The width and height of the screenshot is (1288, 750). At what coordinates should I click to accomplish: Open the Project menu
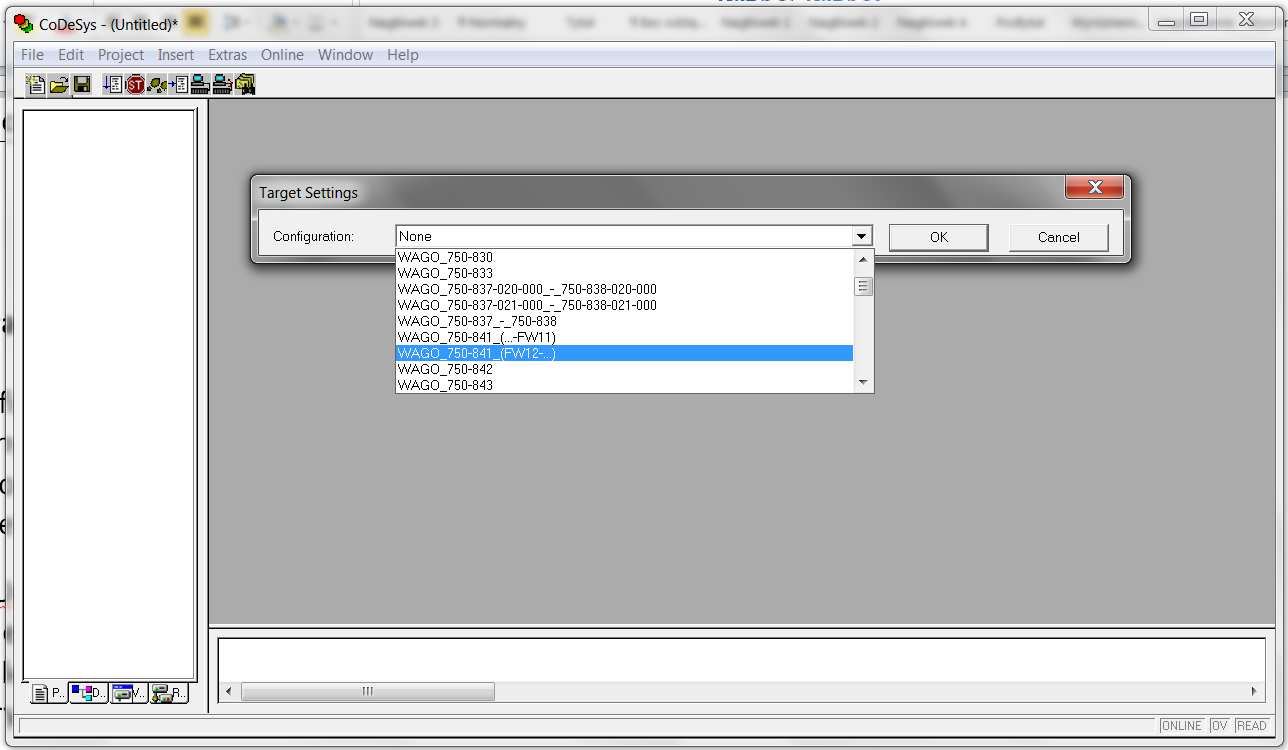point(121,55)
